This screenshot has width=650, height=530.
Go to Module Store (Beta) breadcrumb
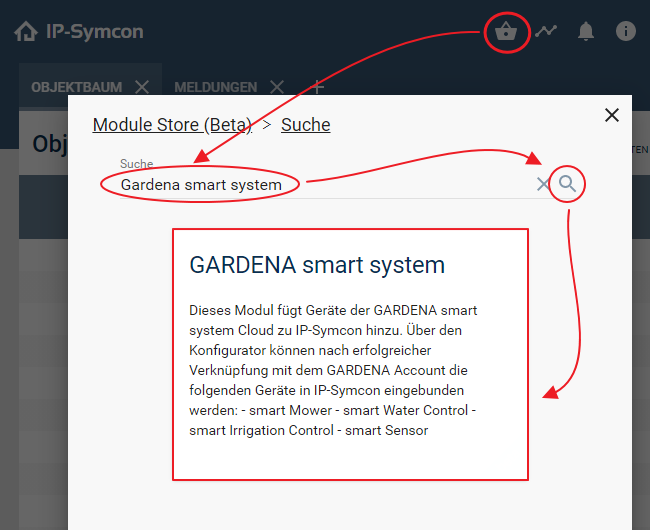(x=173, y=125)
